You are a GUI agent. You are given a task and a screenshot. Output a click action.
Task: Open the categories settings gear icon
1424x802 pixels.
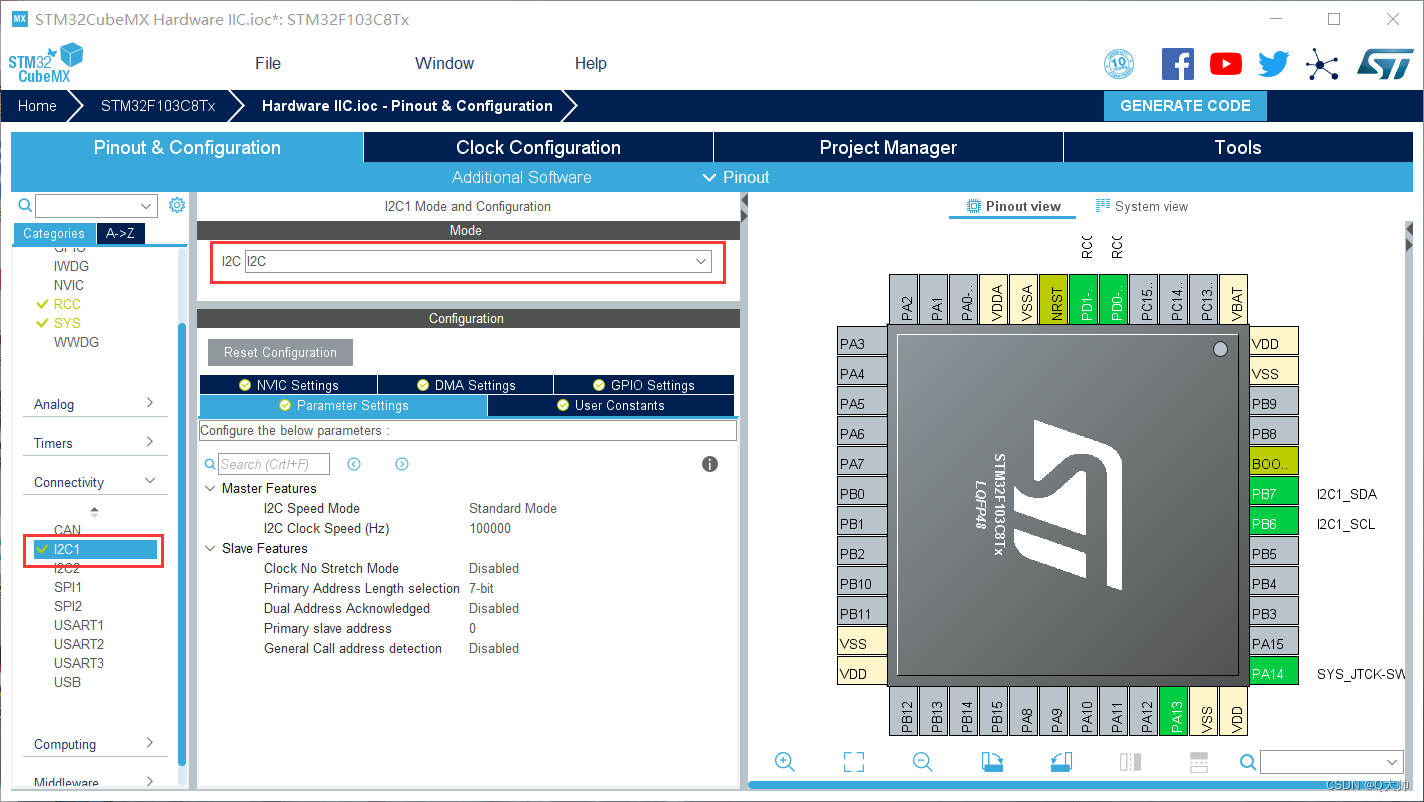(177, 205)
